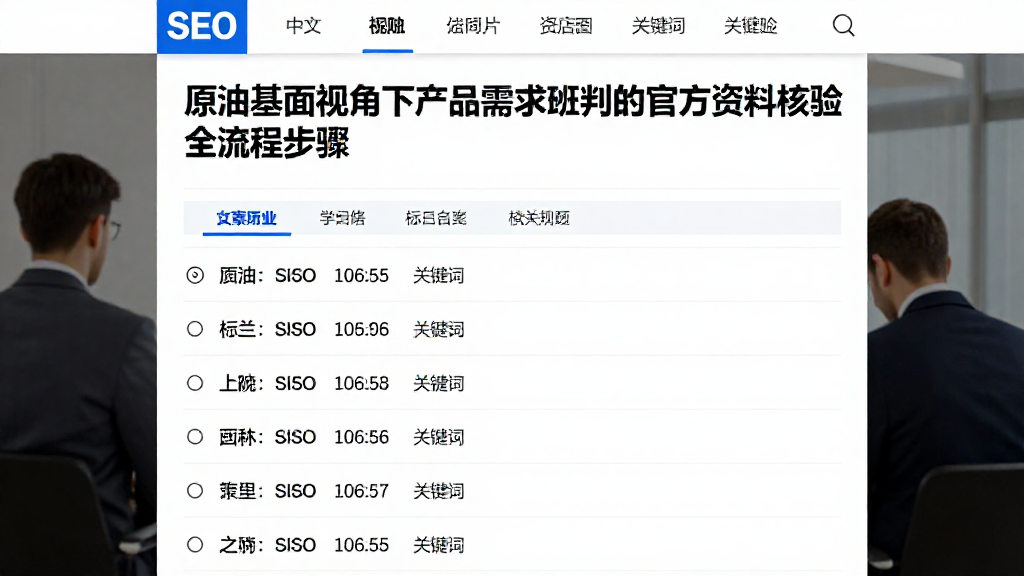
Task: Click the article headline starting with 原油基面
Action: coord(513,121)
